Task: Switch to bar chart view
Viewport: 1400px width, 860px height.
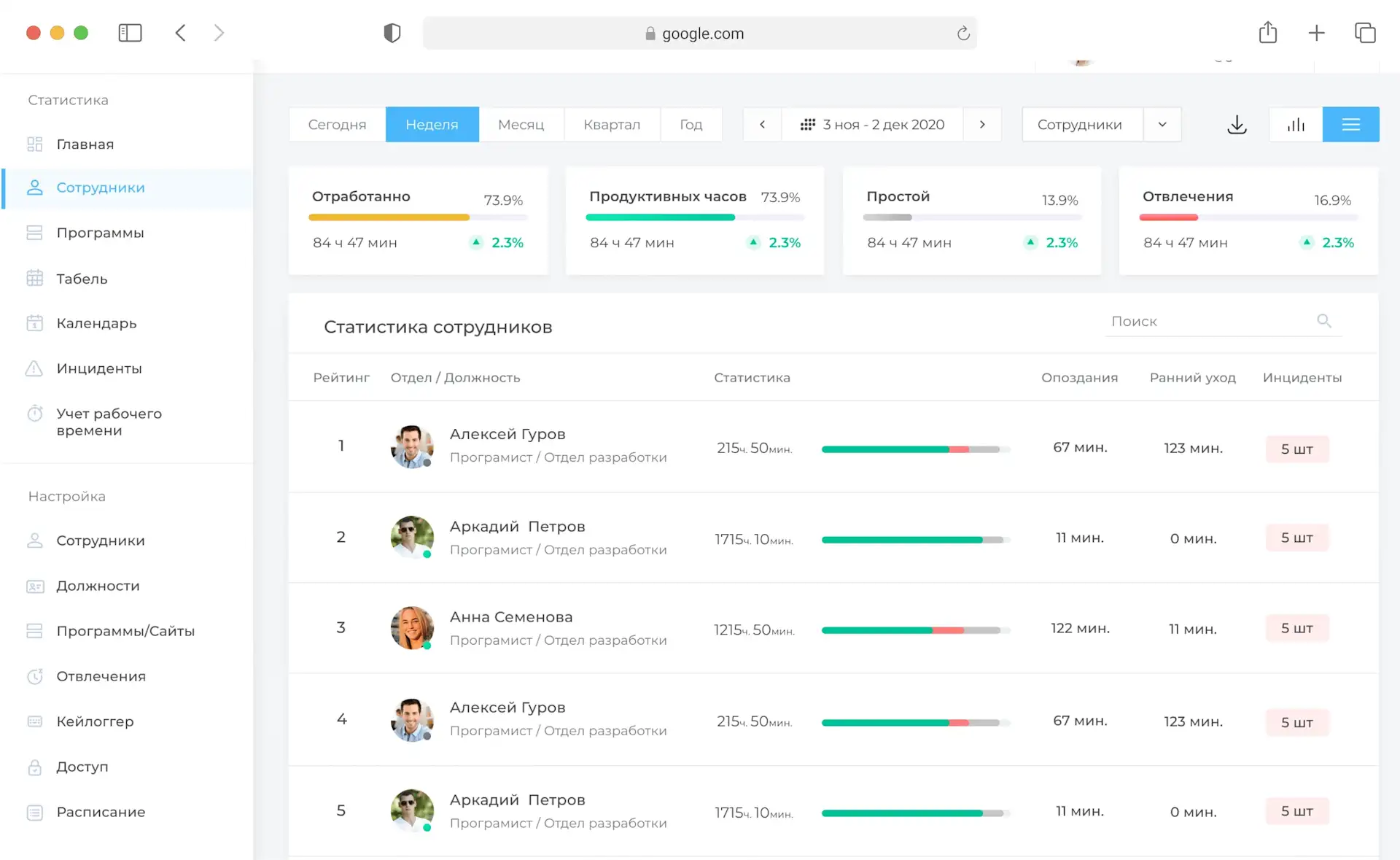Action: 1296,125
